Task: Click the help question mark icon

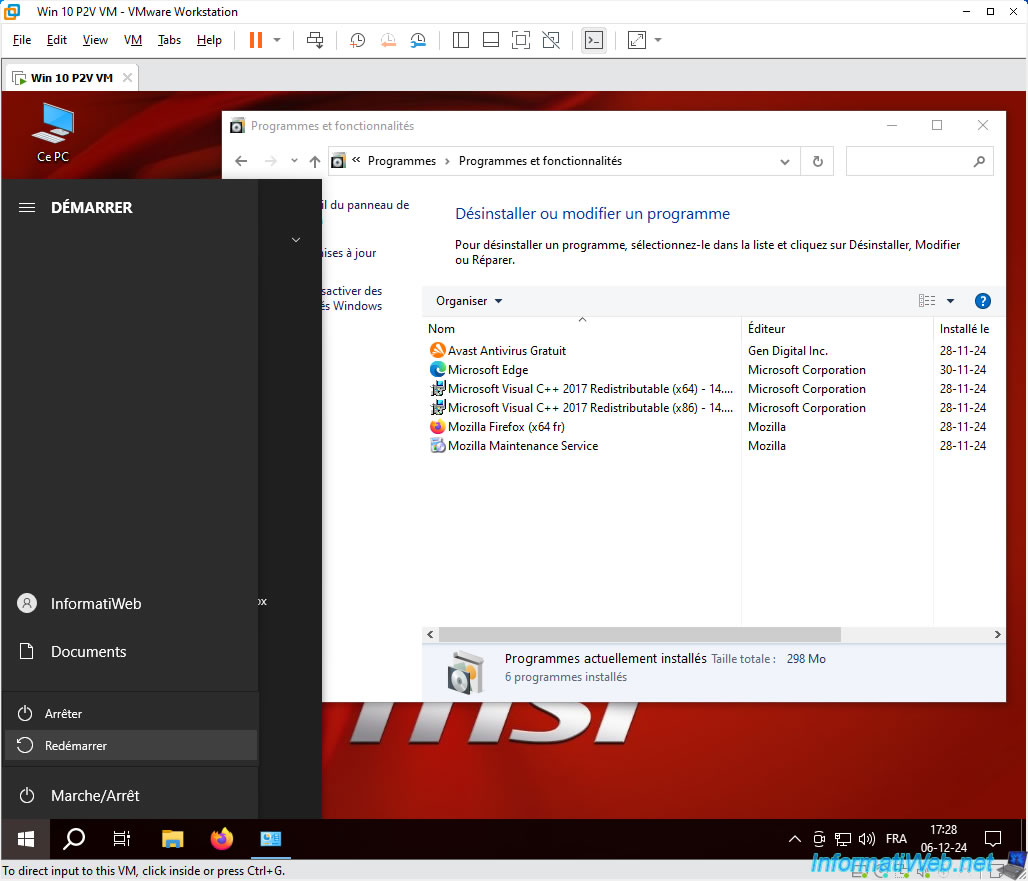Action: point(982,301)
